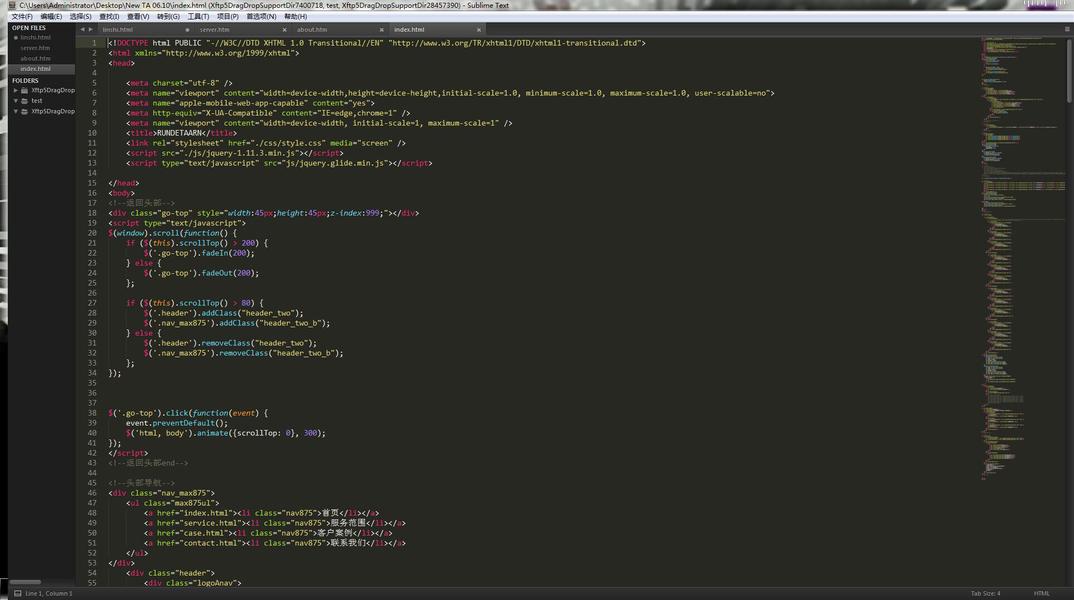Open the 选择(S) menu
Screen dimensions: 1074x600
80,16
